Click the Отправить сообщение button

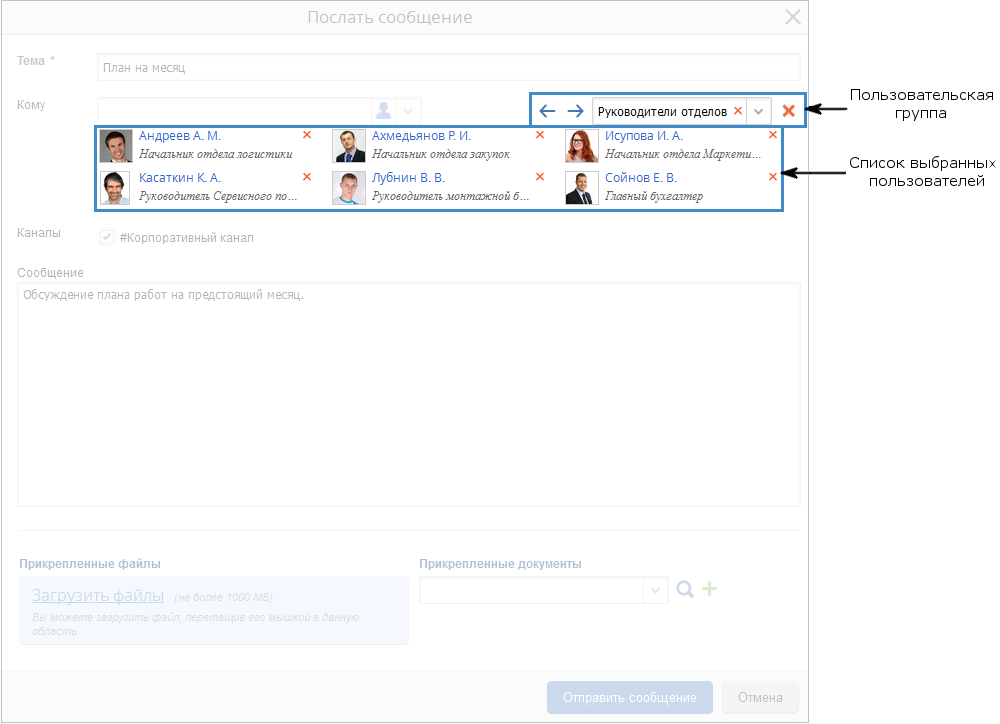(x=629, y=698)
